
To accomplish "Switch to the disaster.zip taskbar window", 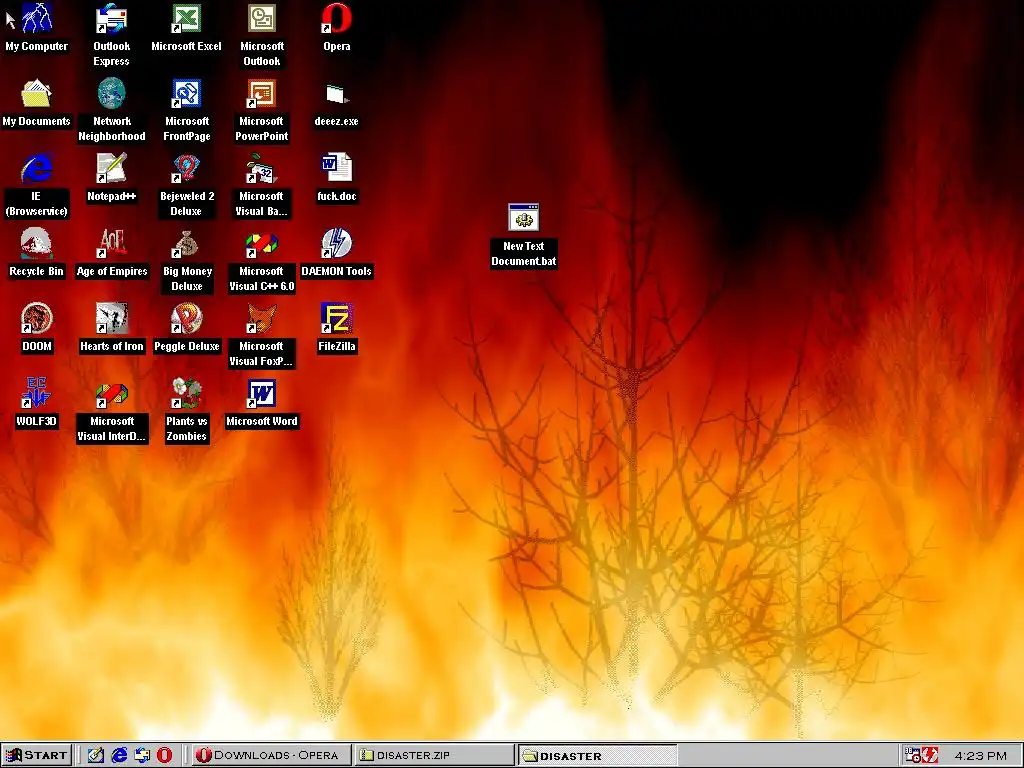I will click(x=434, y=755).
